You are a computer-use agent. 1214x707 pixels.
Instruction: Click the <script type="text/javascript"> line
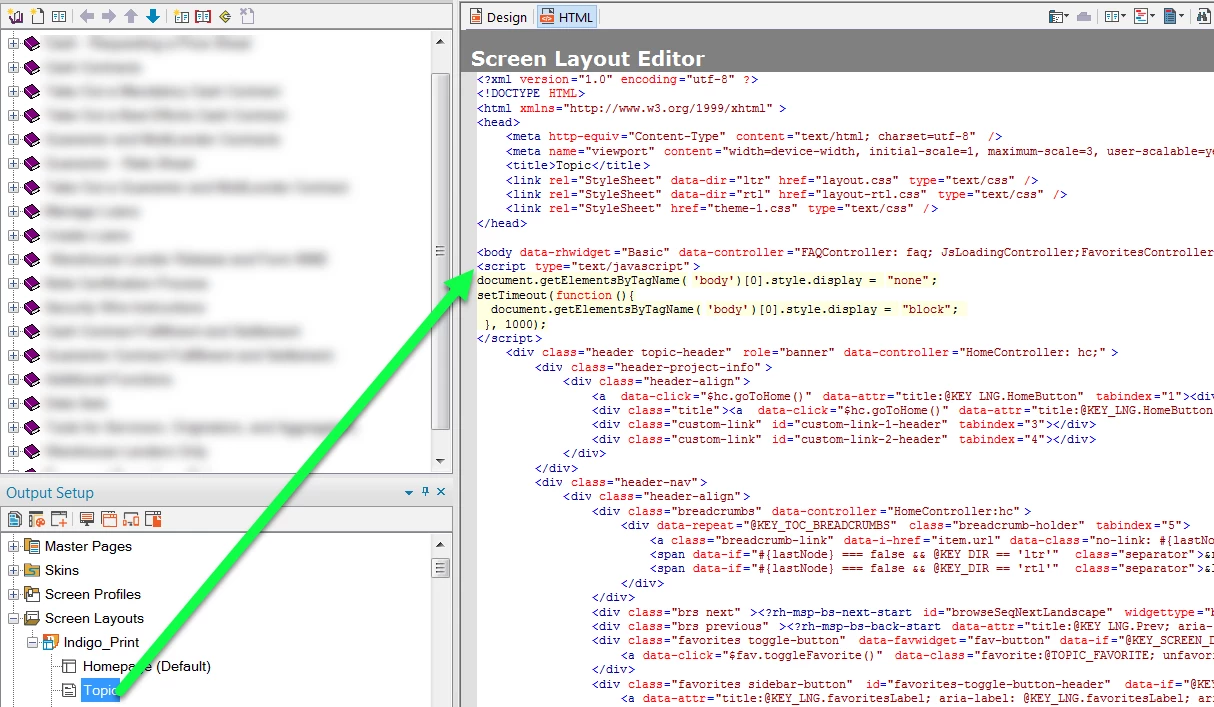(588, 266)
